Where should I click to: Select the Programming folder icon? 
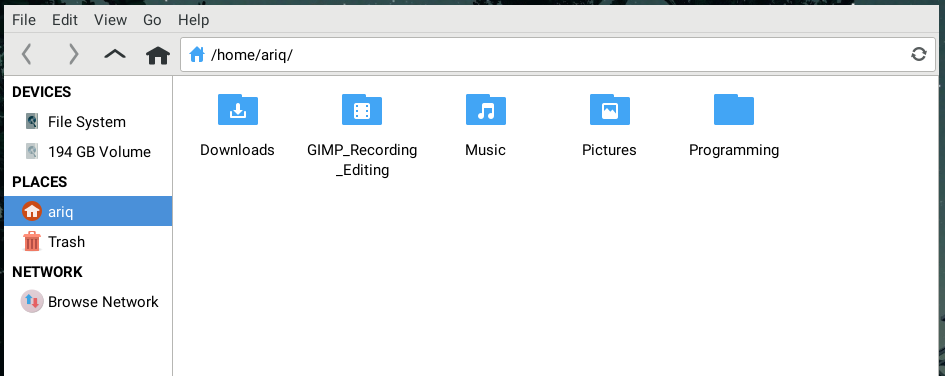[734, 109]
